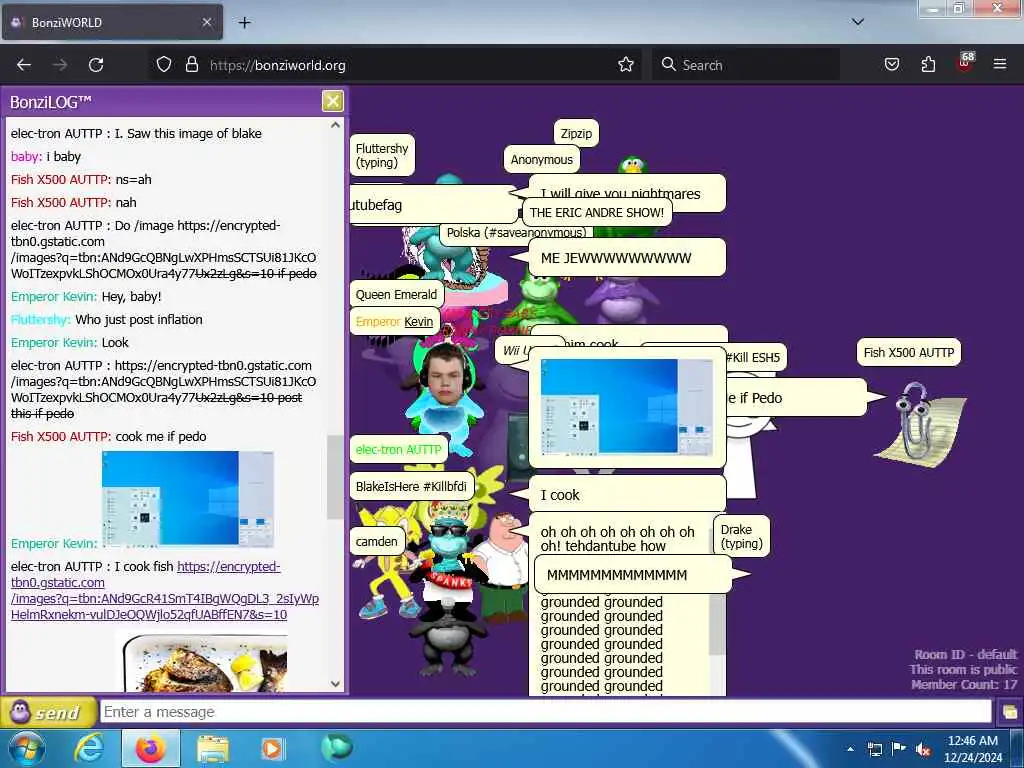Close the BonziLOG panel
This screenshot has height=768, width=1024.
(x=332, y=101)
